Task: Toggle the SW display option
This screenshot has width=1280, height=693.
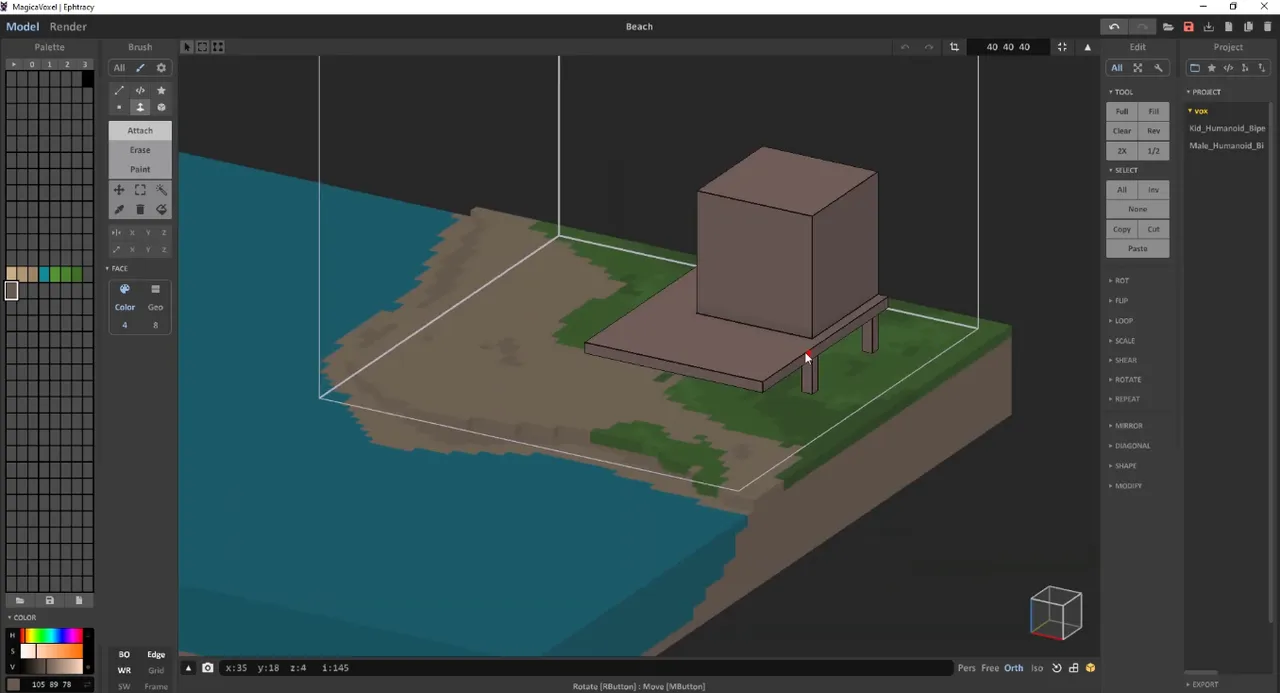Action: click(124, 687)
